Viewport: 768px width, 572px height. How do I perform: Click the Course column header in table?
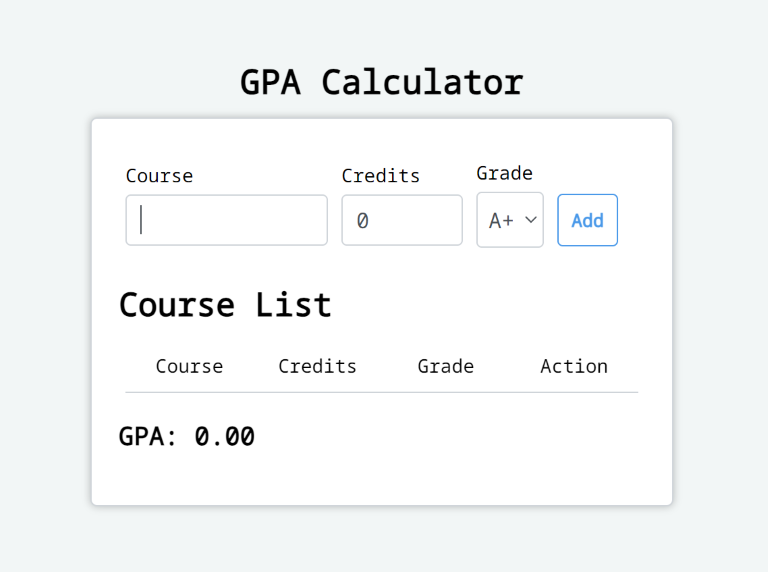tap(189, 366)
